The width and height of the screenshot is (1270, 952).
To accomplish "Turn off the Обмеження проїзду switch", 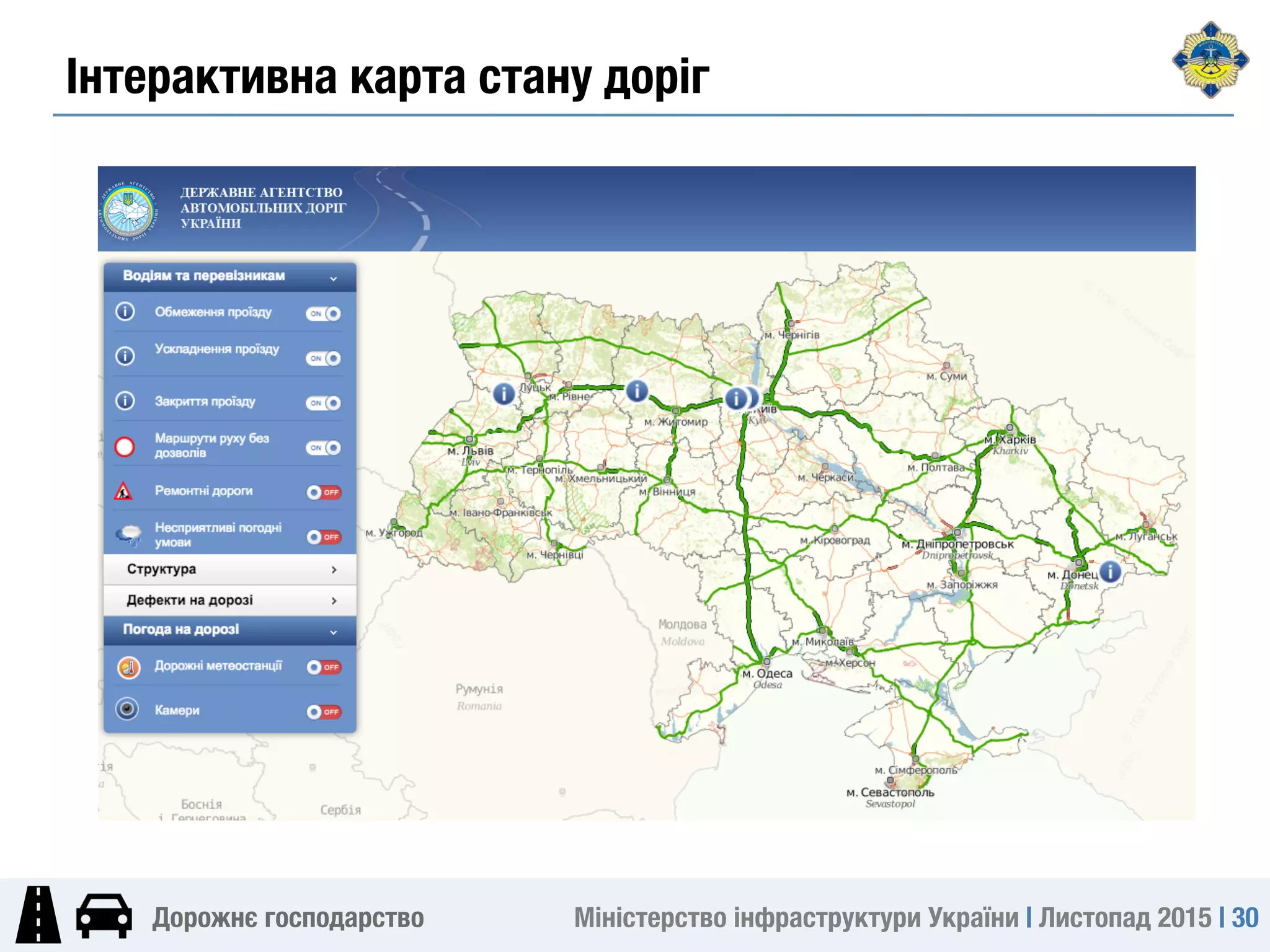I will (323, 314).
